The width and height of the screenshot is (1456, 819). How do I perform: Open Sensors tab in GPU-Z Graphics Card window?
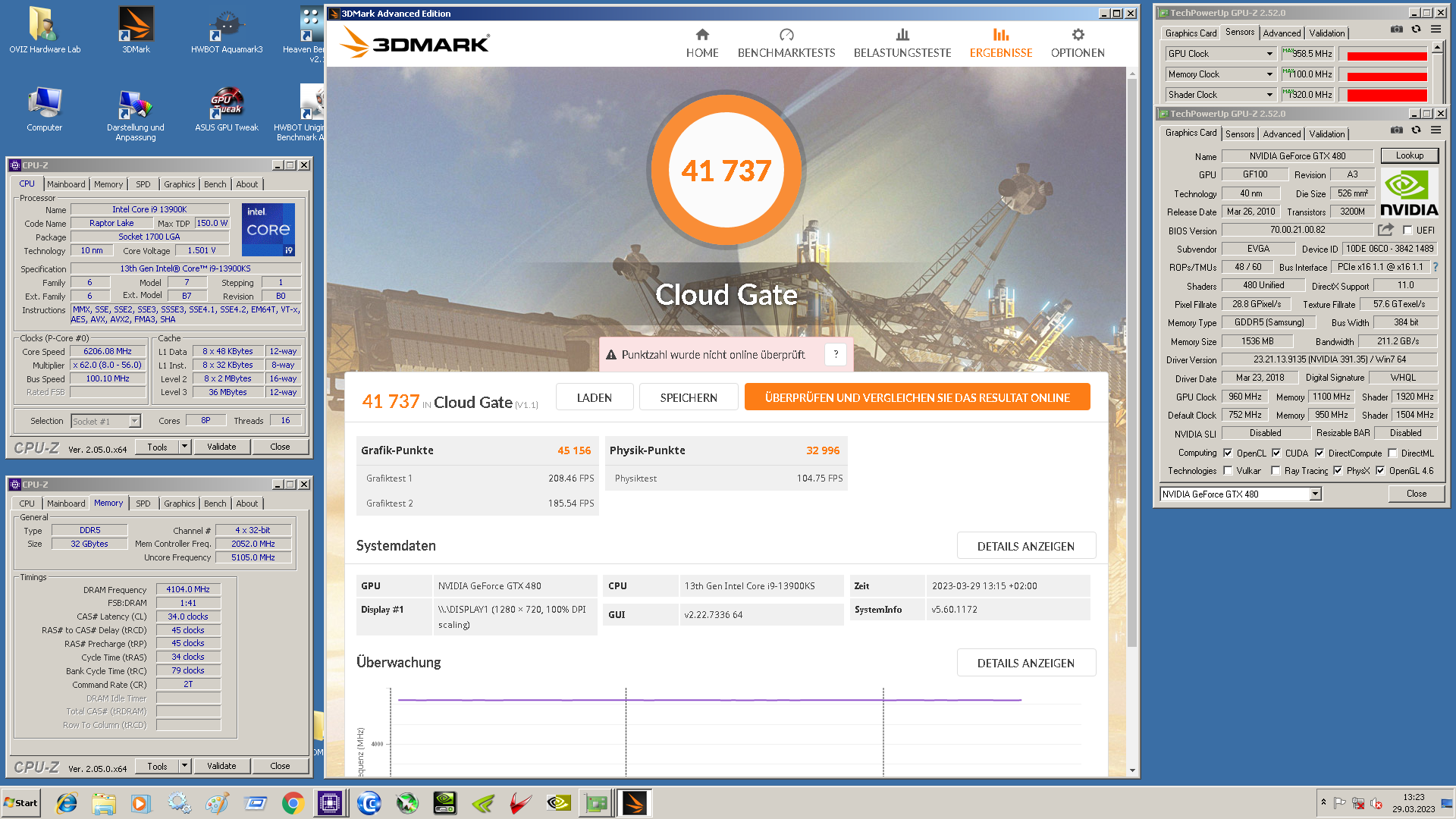1240,134
